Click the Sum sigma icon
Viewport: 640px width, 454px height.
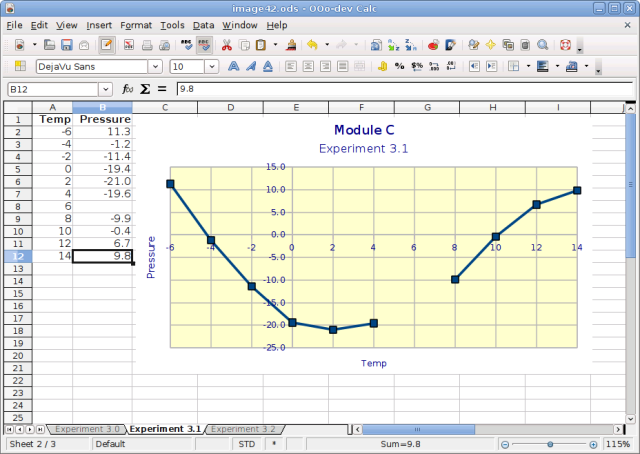click(x=144, y=89)
